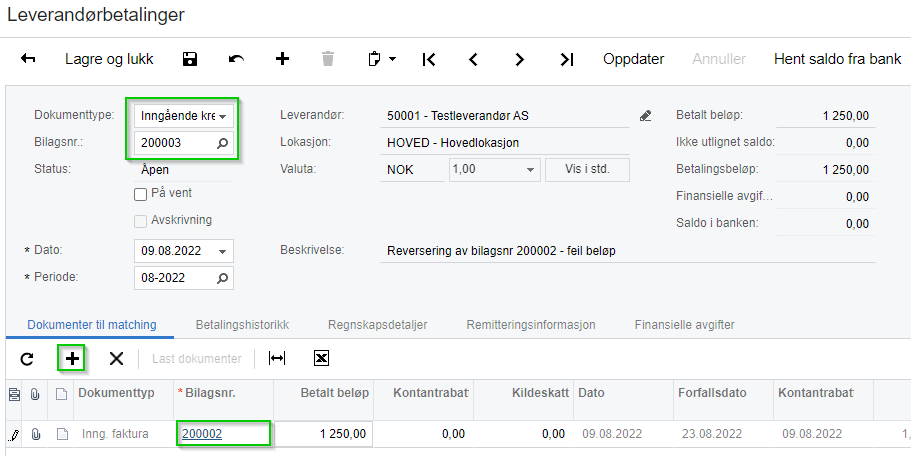The image size is (911, 456).
Task: Open clipboard dropdown arrow
Action: (393, 59)
